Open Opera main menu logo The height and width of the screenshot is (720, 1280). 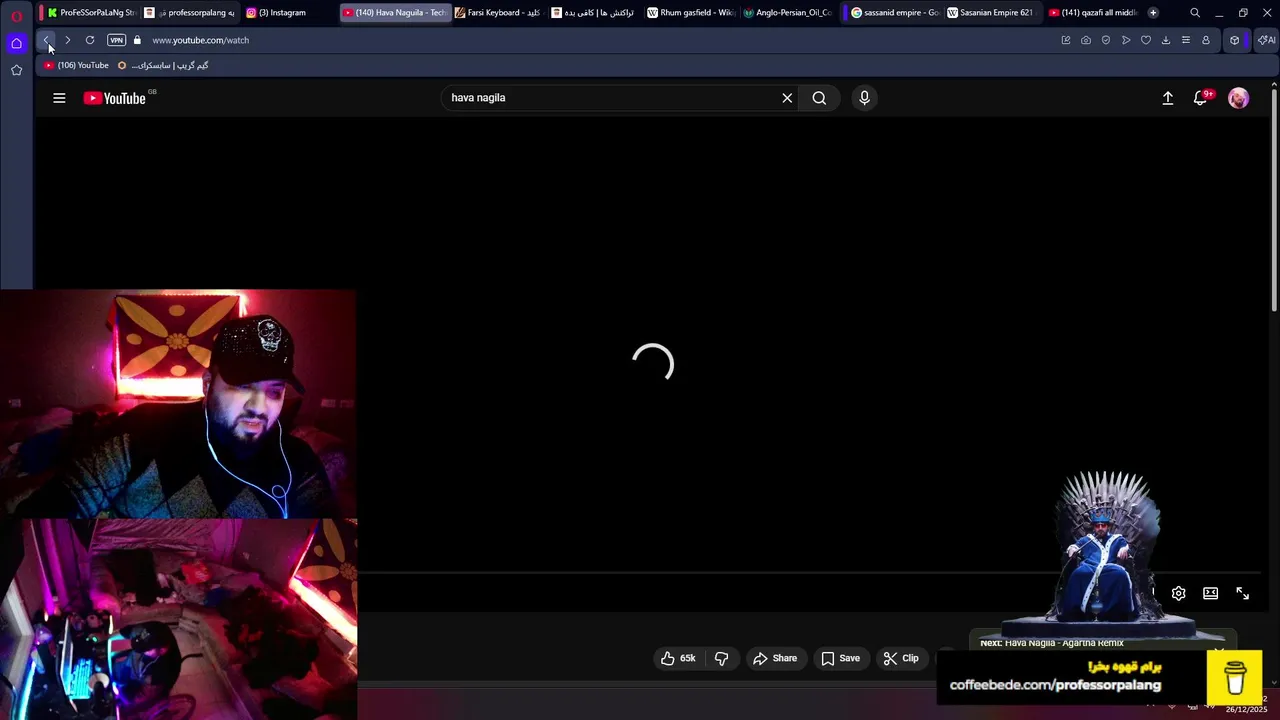(16, 15)
